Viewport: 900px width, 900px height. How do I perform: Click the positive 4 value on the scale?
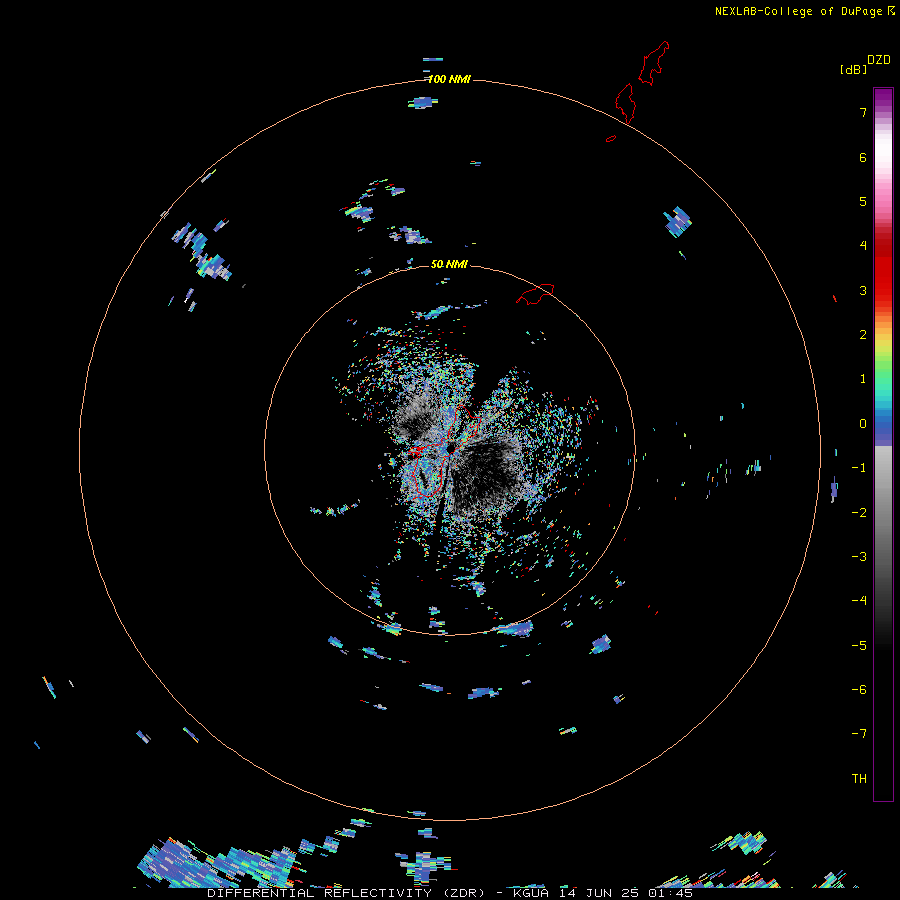pos(863,246)
